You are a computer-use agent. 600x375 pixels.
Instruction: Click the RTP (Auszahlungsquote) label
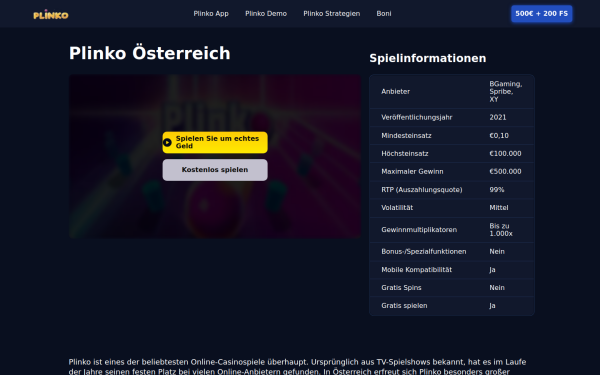pos(422,190)
